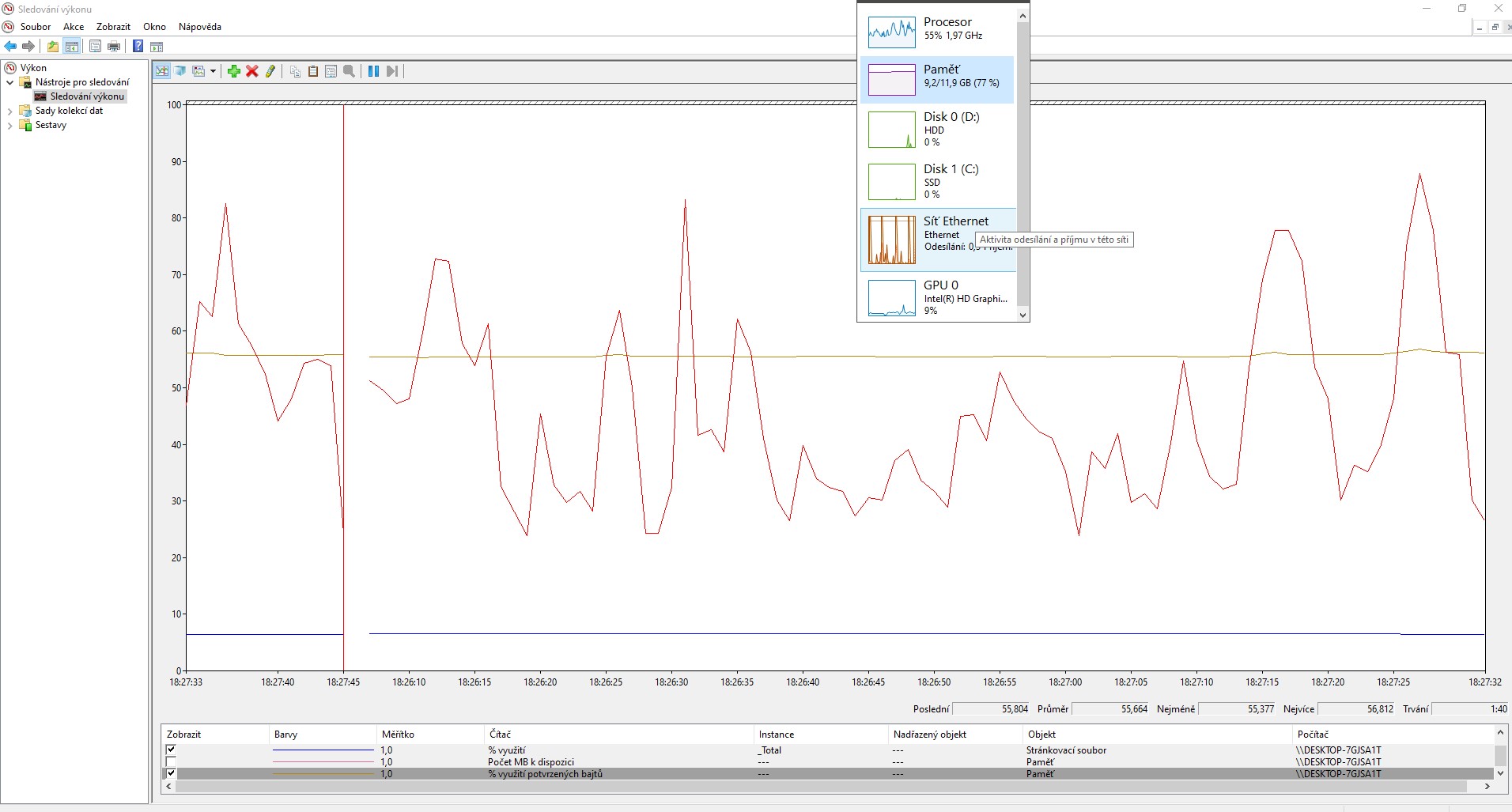Screen dimensions: 1512x812
Task: Open the Zobrazit menu
Action: coord(113,27)
